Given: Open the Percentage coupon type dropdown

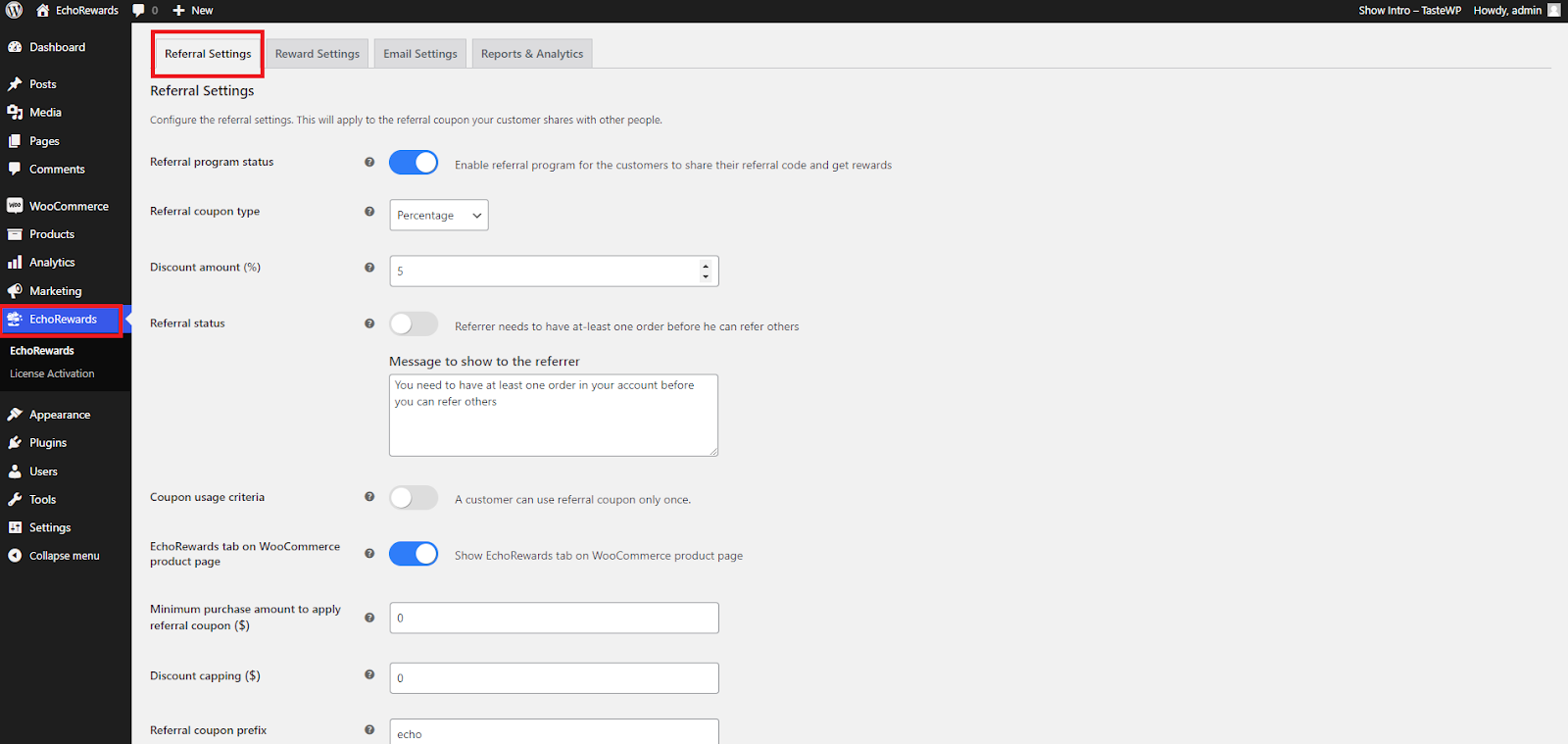Looking at the screenshot, I should pos(438,216).
